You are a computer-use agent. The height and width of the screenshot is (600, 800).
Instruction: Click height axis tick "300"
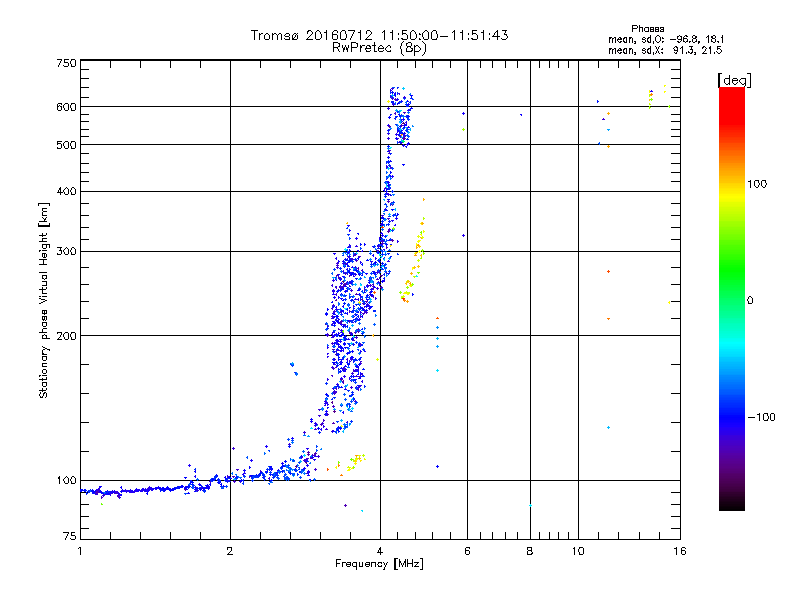(67, 252)
